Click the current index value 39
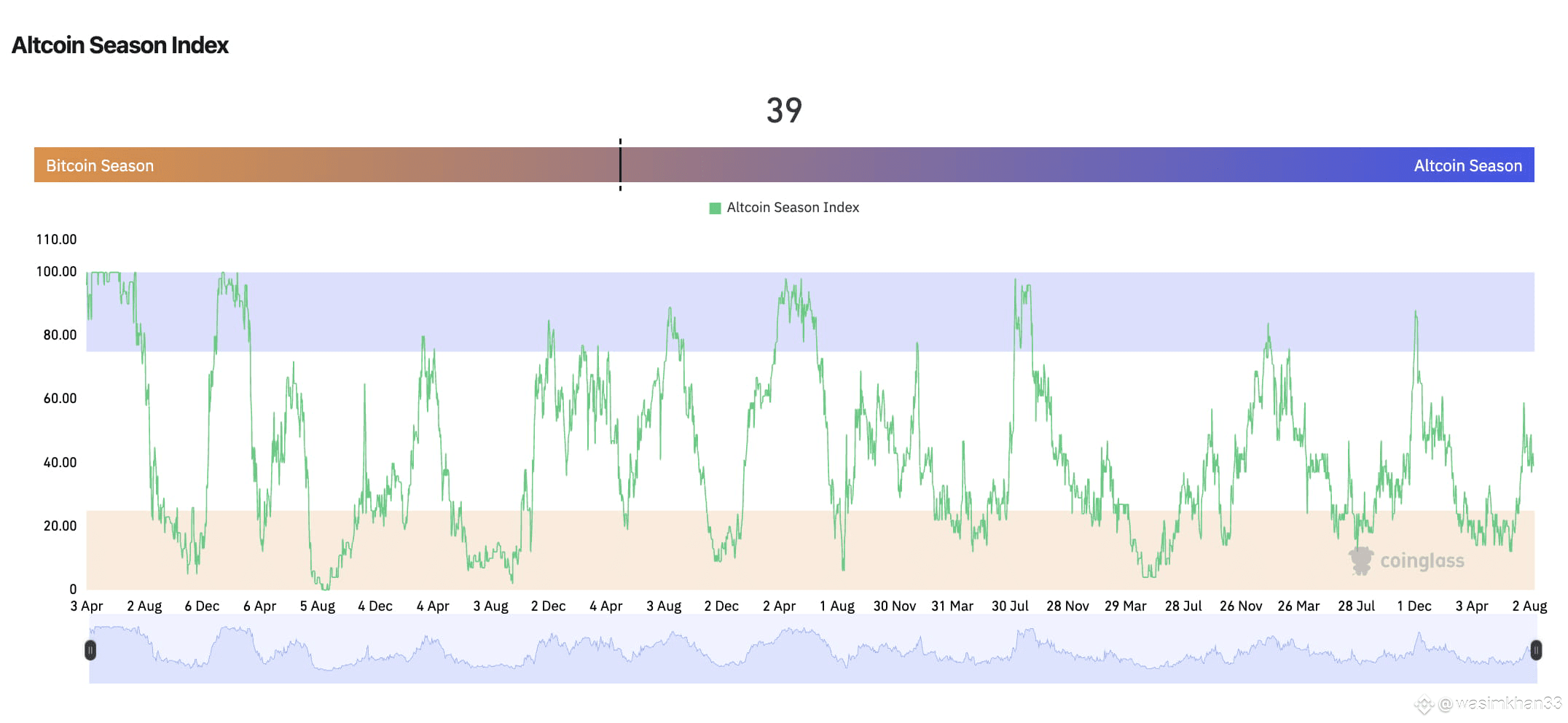This screenshot has height=723, width=1568. click(784, 111)
